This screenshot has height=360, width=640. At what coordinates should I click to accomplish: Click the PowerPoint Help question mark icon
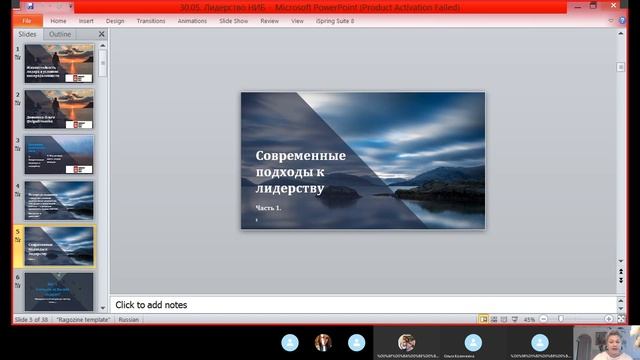click(x=622, y=20)
